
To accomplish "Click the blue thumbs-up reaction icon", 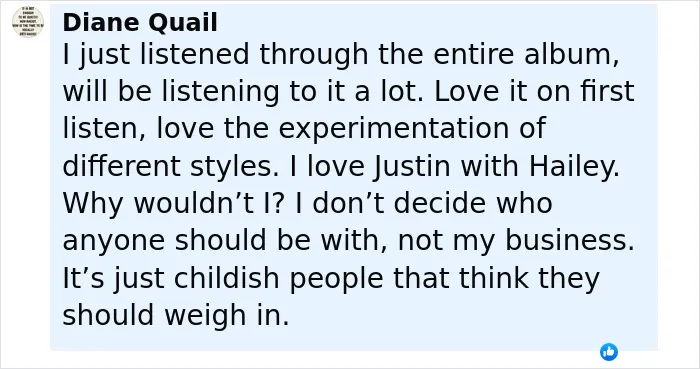I will coord(608,352).
